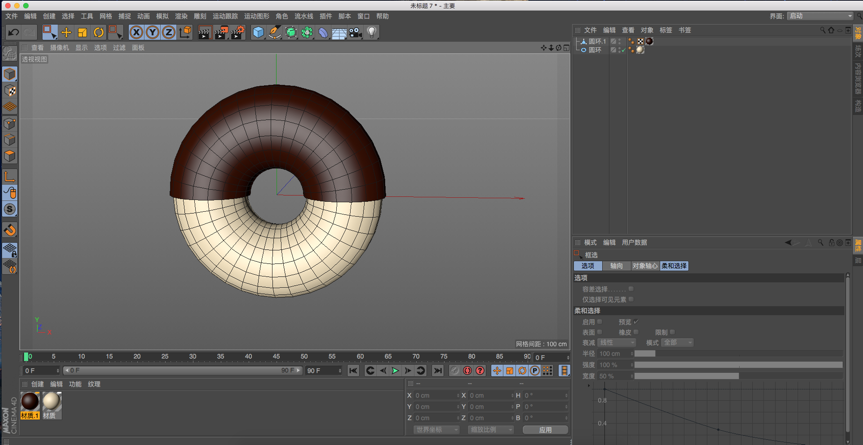The height and width of the screenshot is (445, 863).
Task: Select the dark brown material thumbnail
Action: pos(30,402)
